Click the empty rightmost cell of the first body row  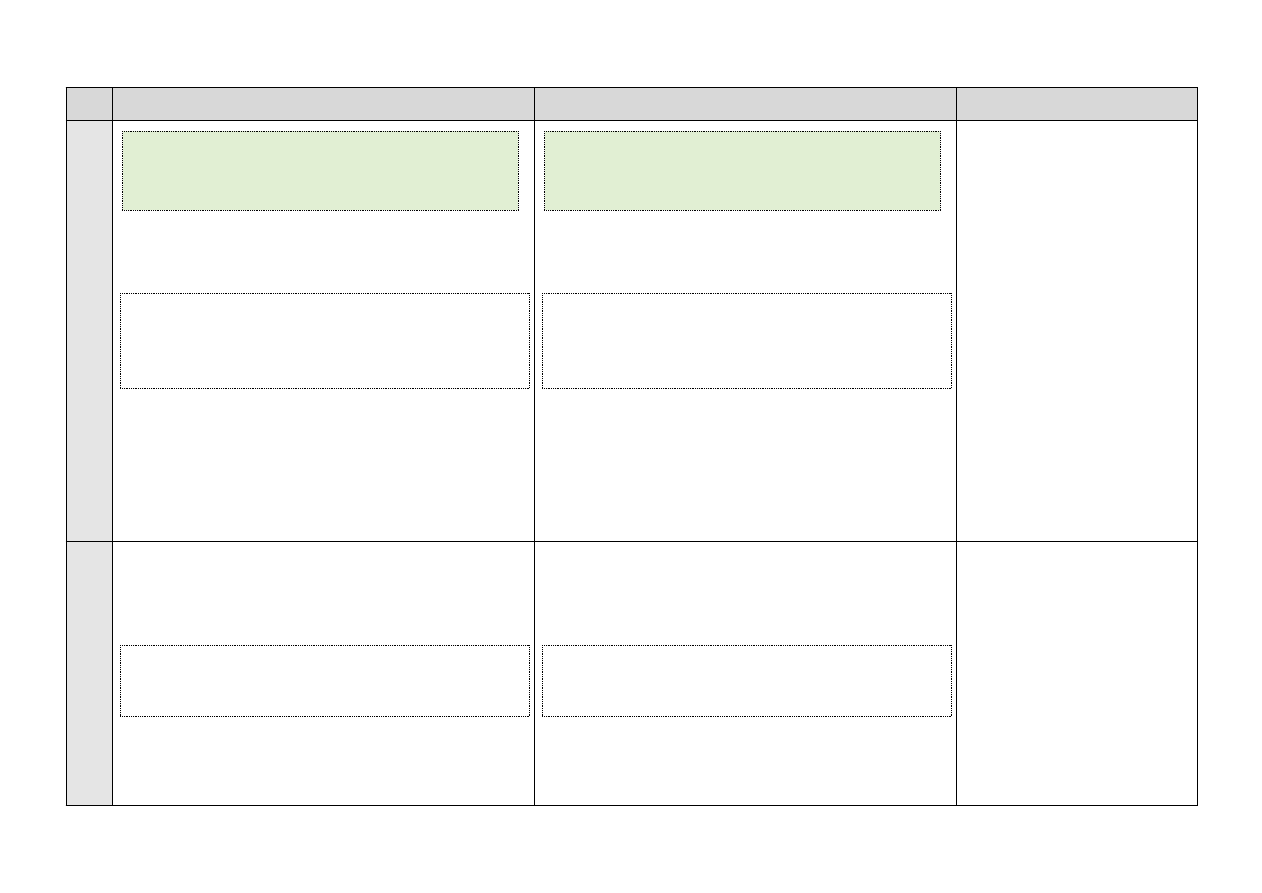(x=1076, y=331)
